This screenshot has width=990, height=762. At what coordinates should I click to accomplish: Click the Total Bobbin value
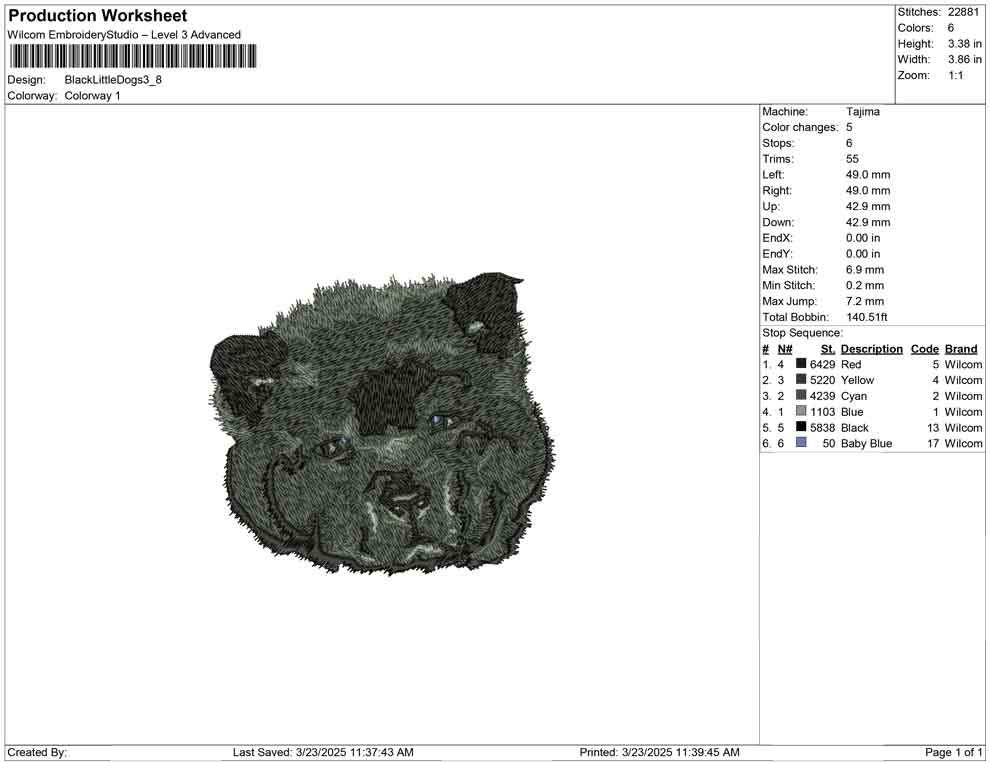pyautogui.click(x=866, y=317)
